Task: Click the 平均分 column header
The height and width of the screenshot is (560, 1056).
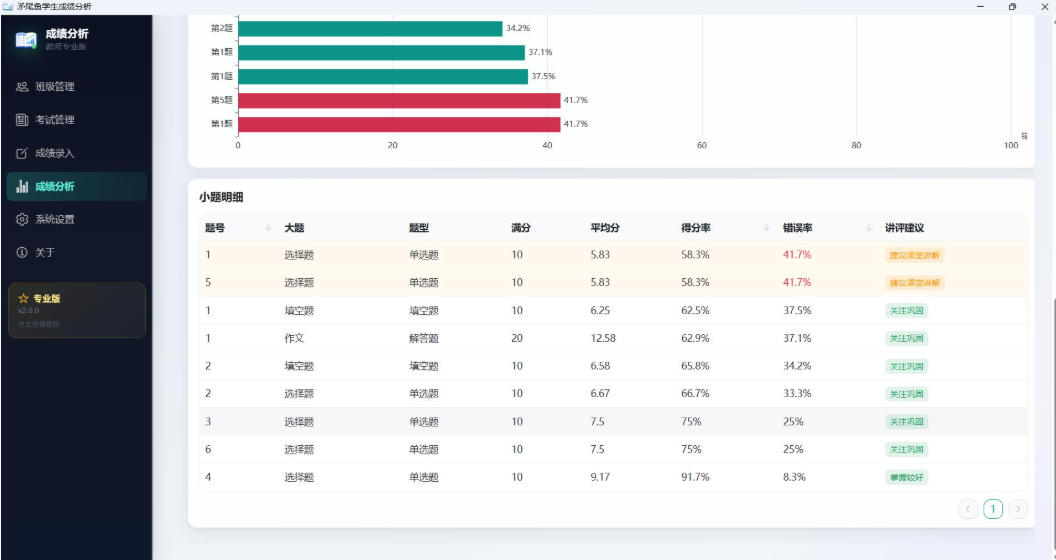Action: coord(605,228)
